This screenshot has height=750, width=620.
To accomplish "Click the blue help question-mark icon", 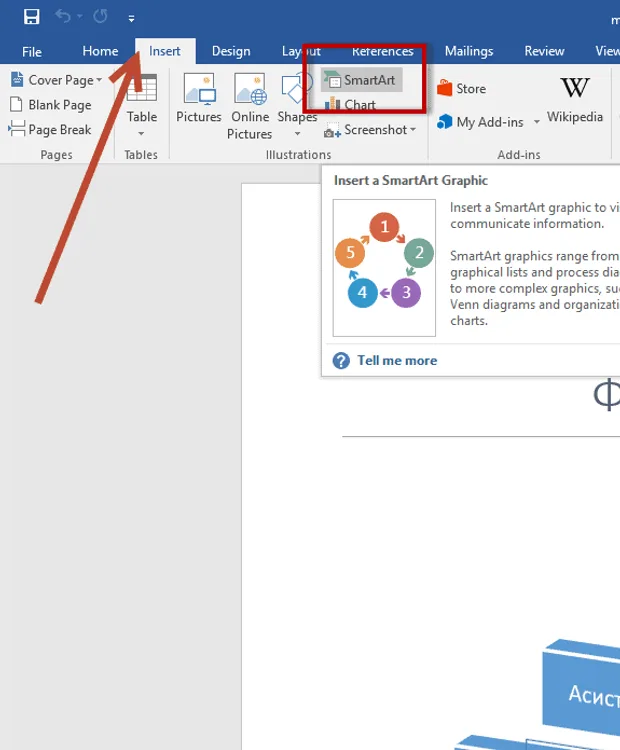I will click(341, 361).
